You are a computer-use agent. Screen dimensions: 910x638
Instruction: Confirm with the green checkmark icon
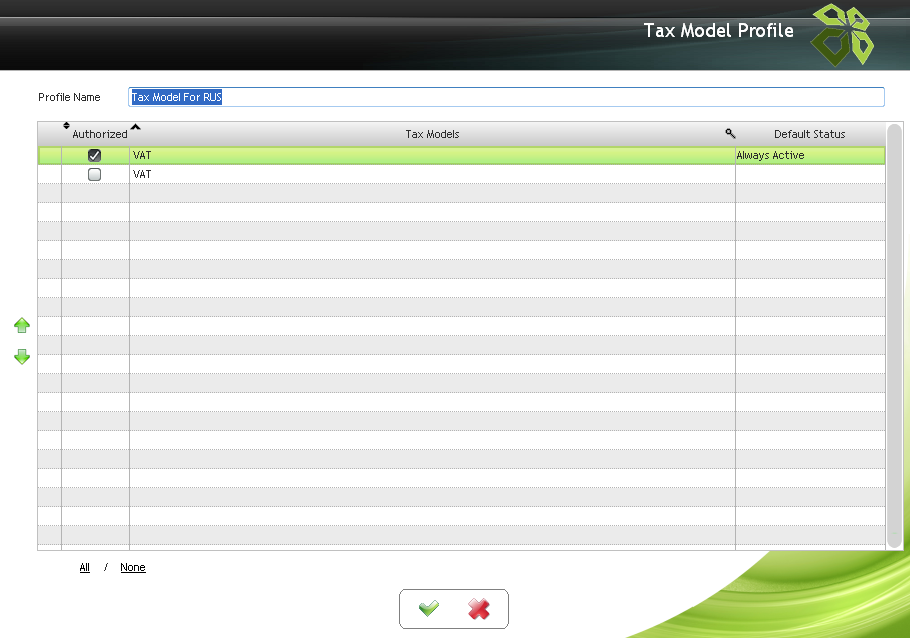429,609
